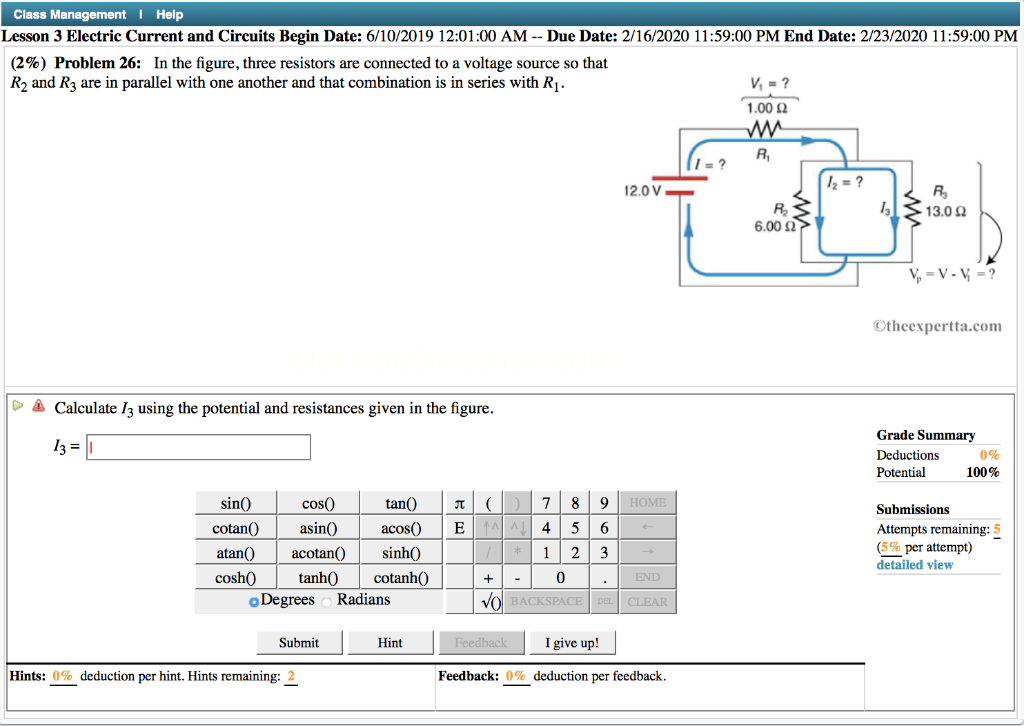Click the left arrow navigation key
Viewport: 1024px width, 726px height.
[x=649, y=527]
